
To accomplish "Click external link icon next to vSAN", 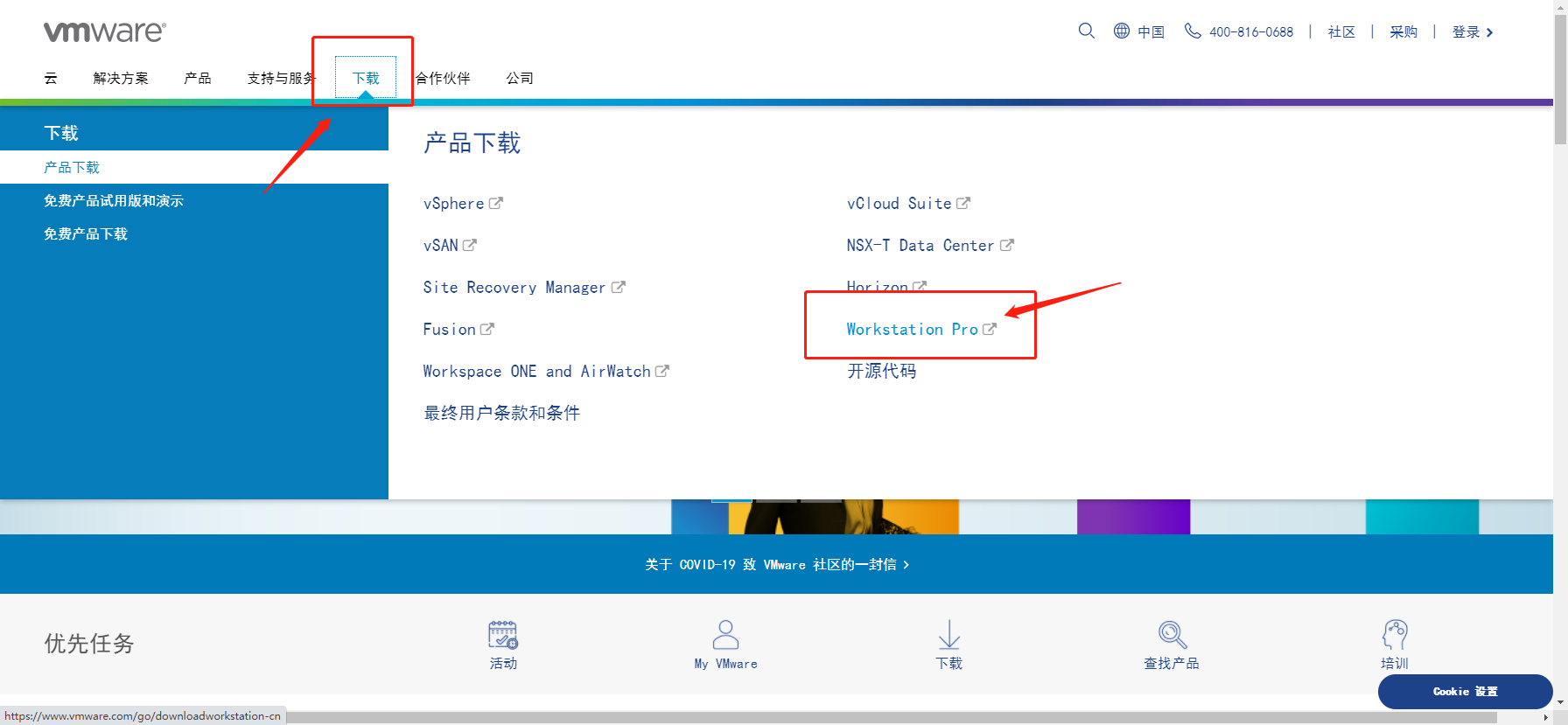I will coord(470,245).
